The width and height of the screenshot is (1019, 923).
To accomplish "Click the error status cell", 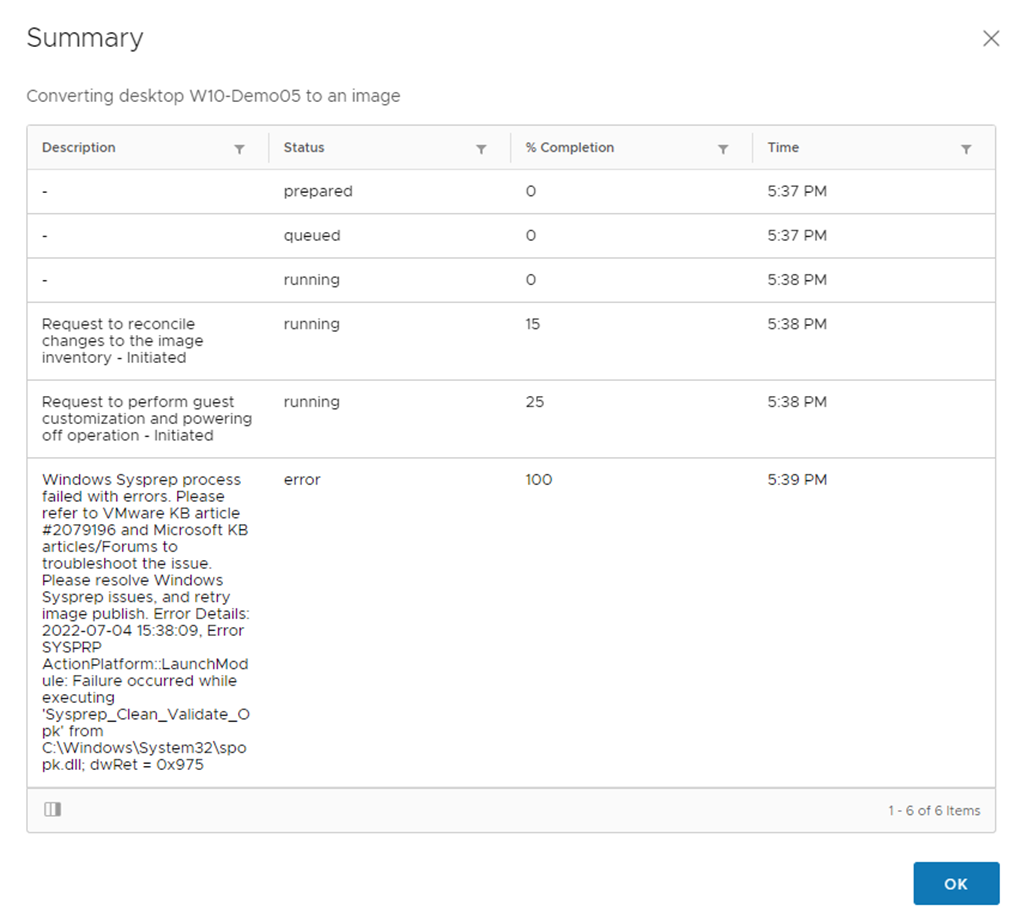I will coord(302,480).
